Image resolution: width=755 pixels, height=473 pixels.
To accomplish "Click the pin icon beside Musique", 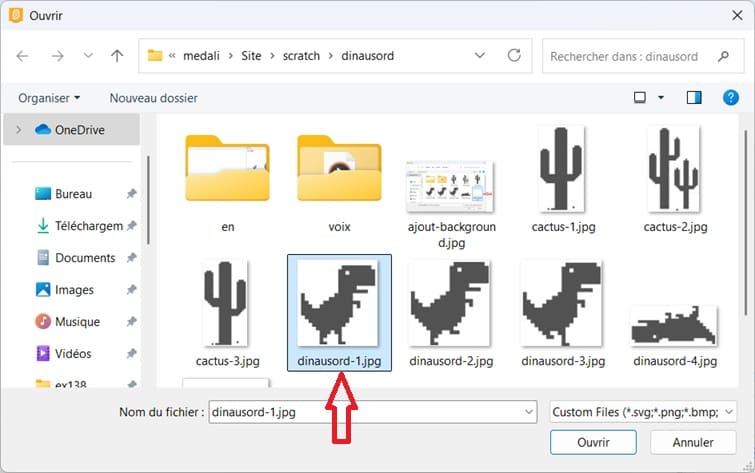I will click(x=131, y=321).
